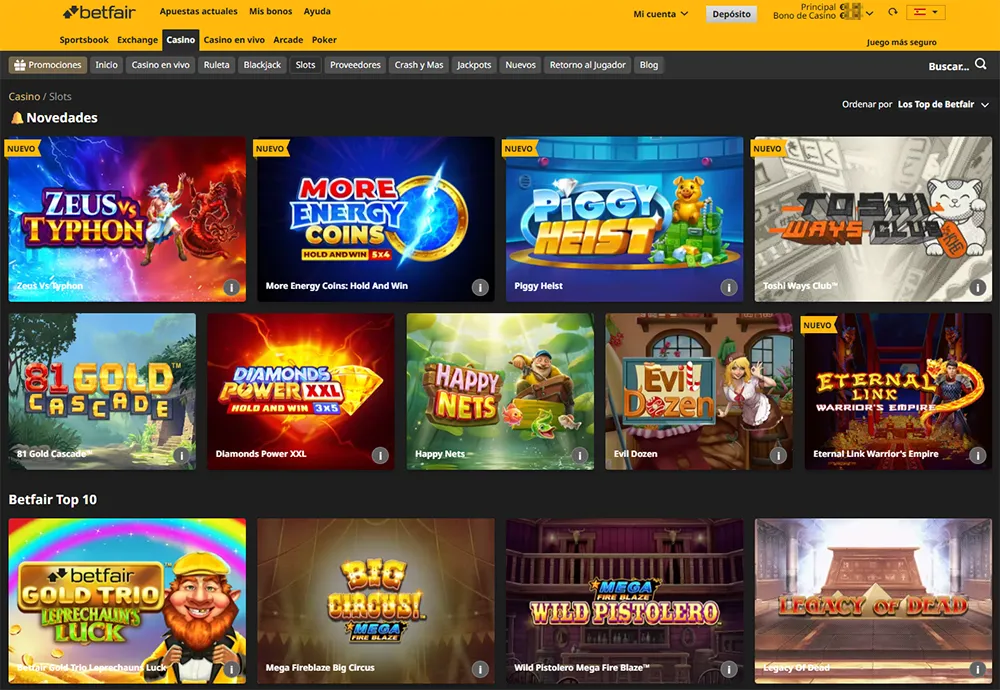Open info icon for Zeus Vs Typhon
Viewport: 1000px width, 690px height.
(x=232, y=288)
